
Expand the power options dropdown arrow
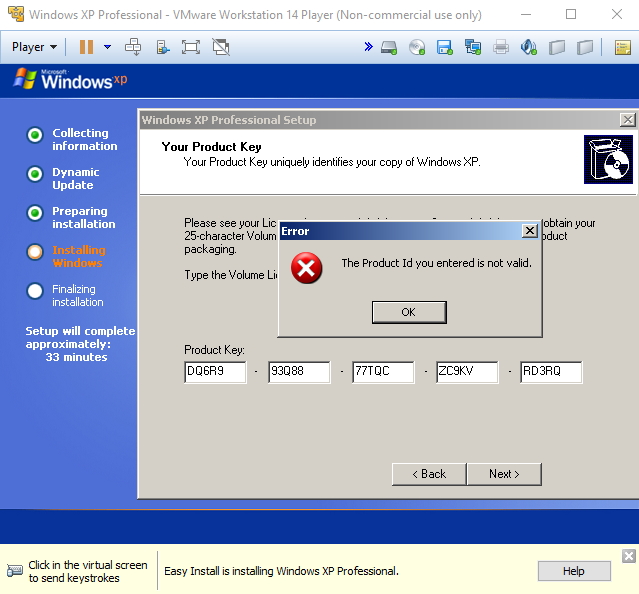107,47
